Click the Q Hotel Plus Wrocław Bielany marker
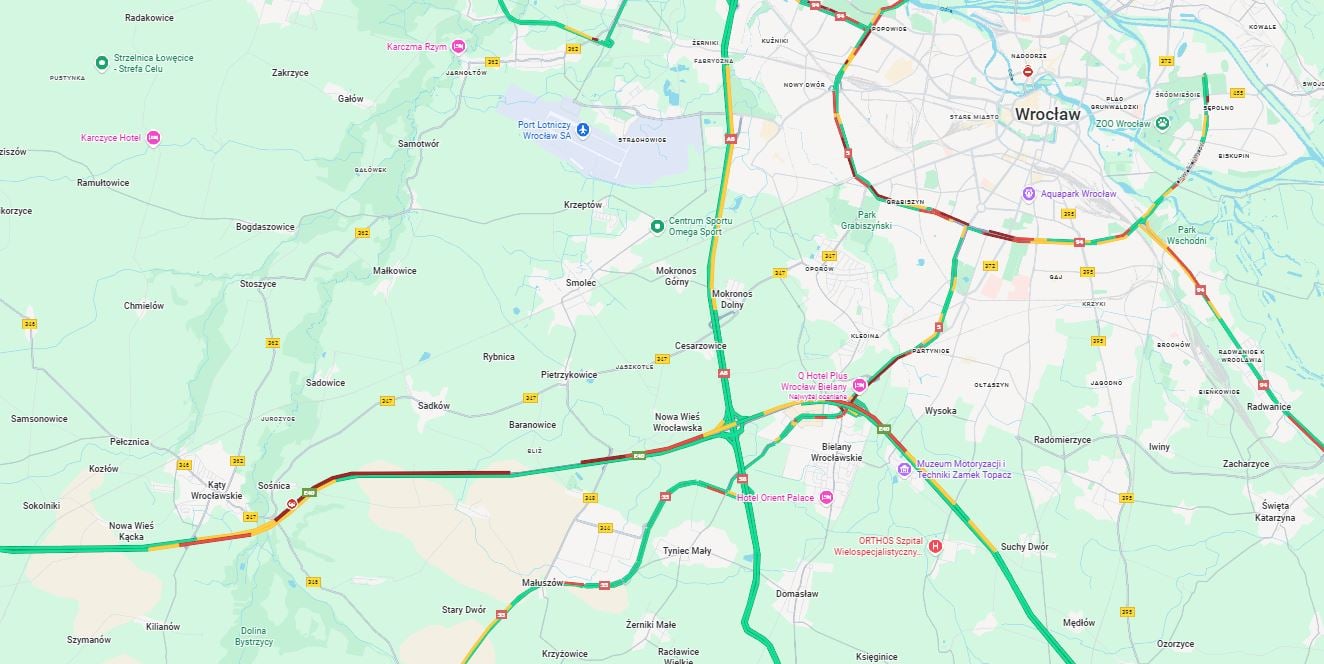Viewport: 1324px width, 664px height. 859,385
